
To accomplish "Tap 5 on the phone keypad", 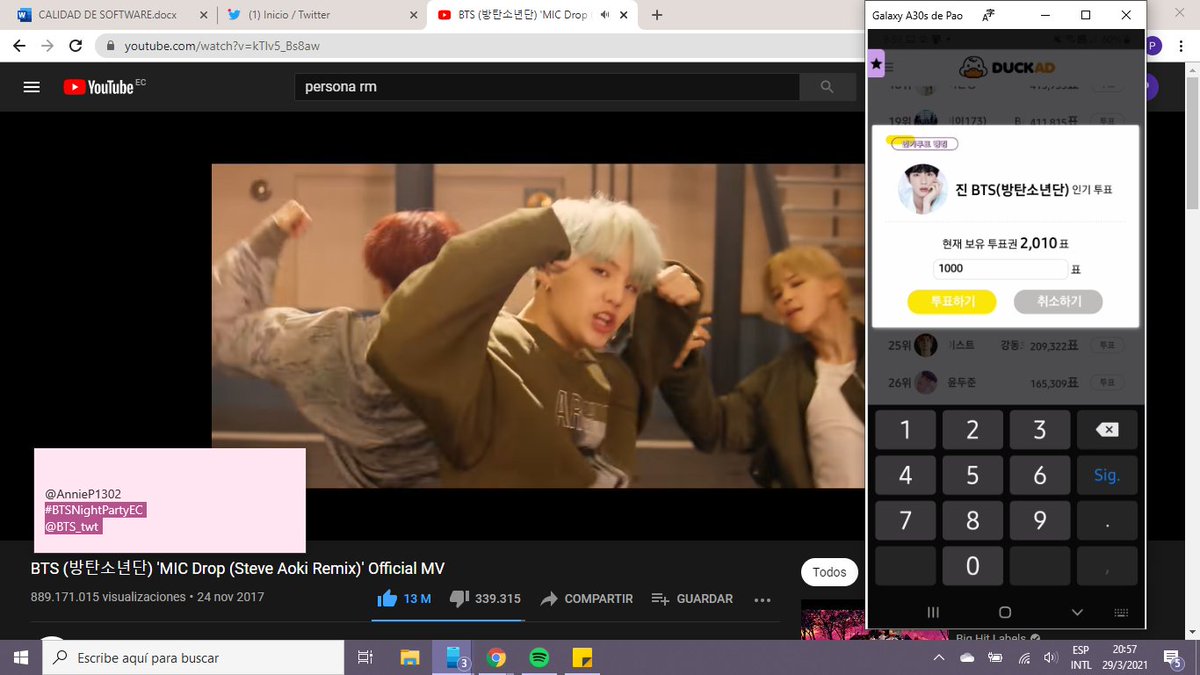I will (x=972, y=475).
